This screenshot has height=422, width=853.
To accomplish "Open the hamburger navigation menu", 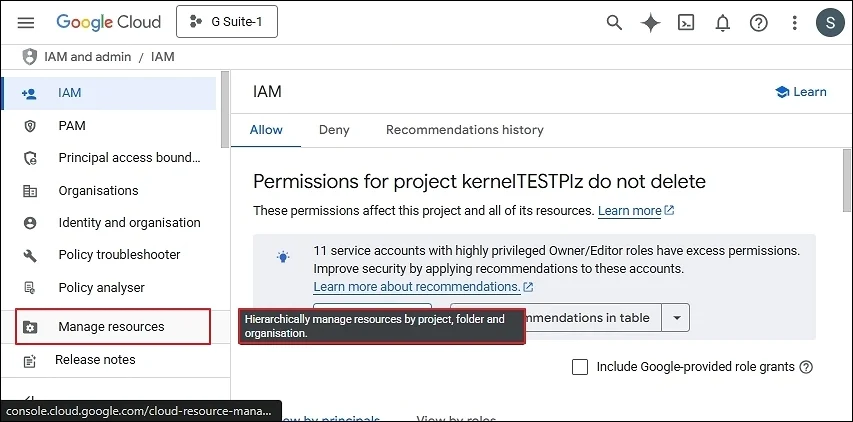I will (26, 22).
